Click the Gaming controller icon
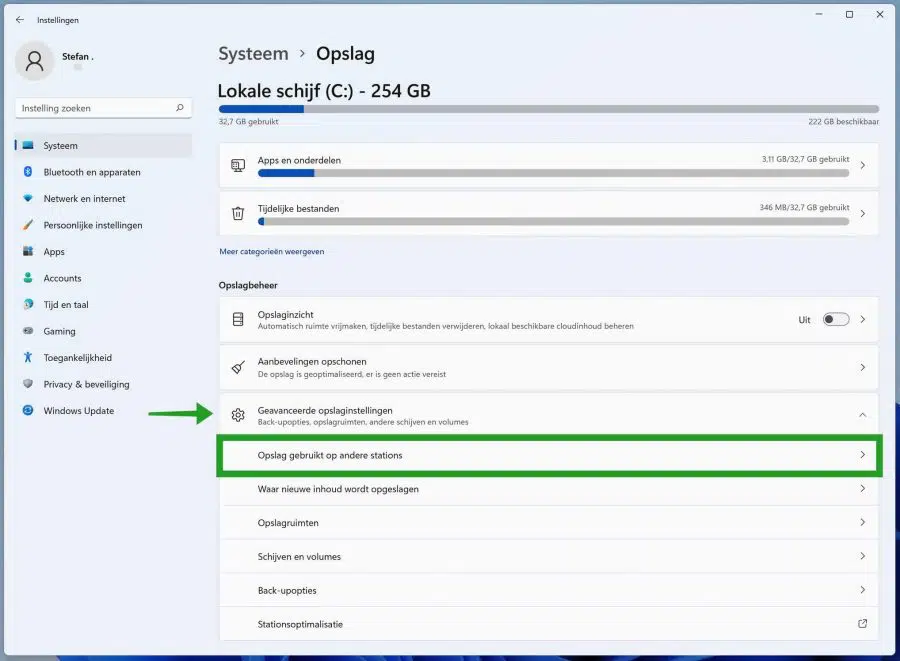Screen dimensions: 900x661 coord(28,330)
